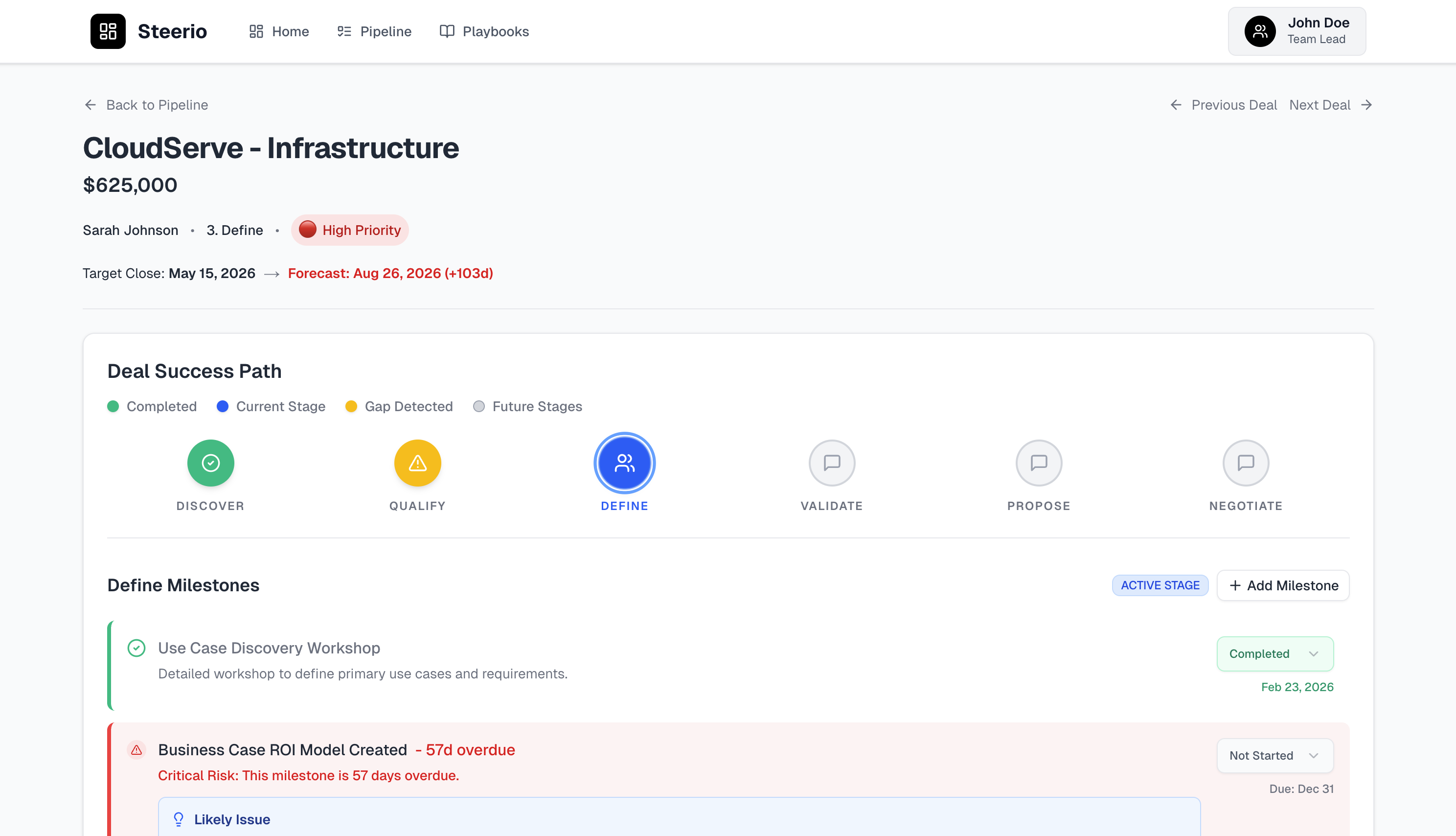Screen dimensions: 1456x836
Task: Click the Negotiate stage icon
Action: click(x=1246, y=463)
